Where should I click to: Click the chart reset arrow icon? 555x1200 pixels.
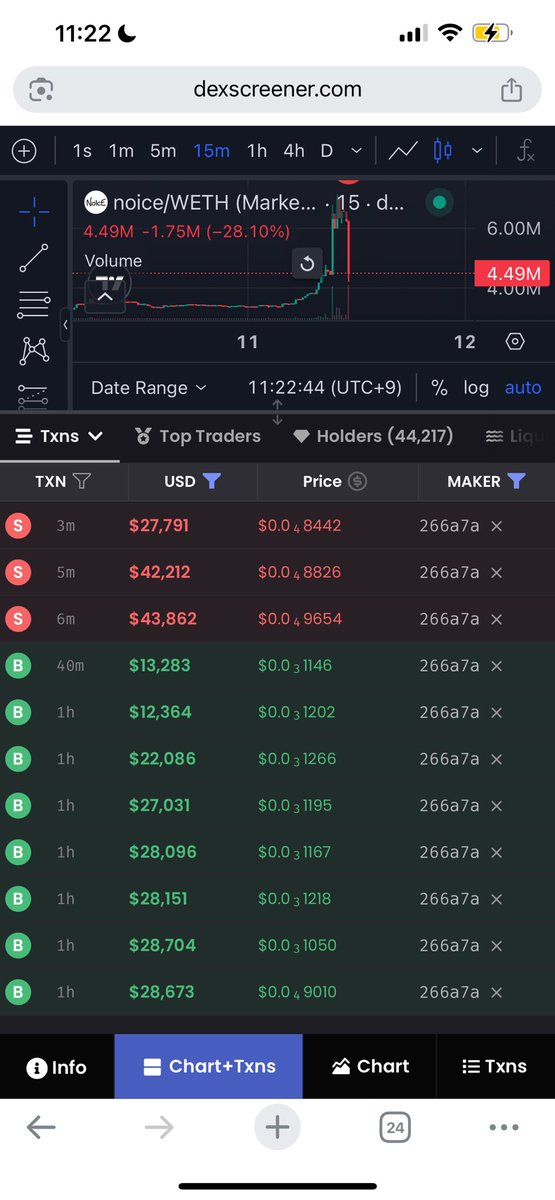click(x=307, y=265)
